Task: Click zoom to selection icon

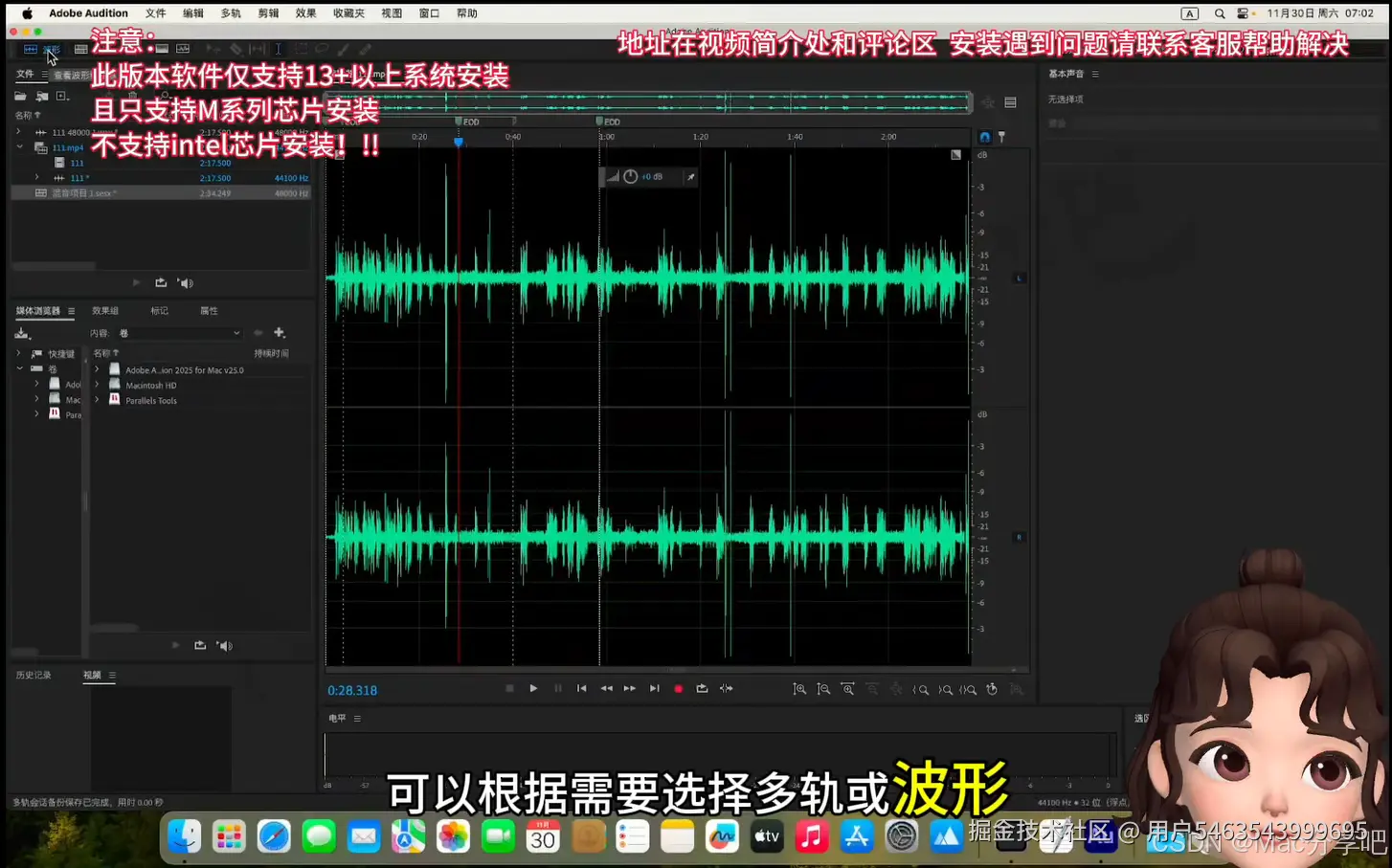Action: 969,689
